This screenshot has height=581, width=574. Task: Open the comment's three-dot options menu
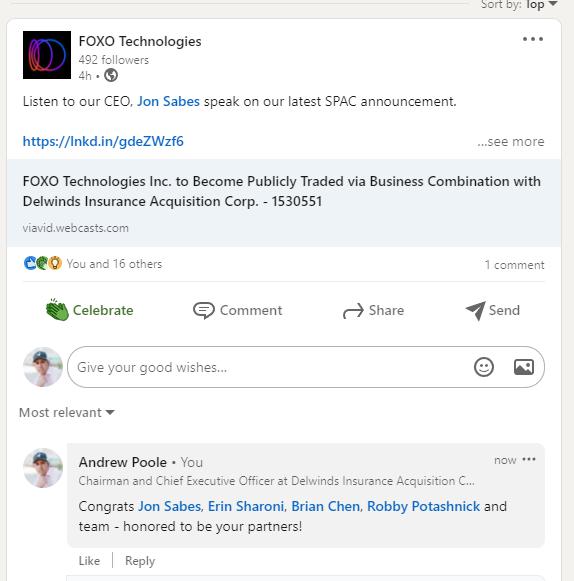tap(529, 459)
